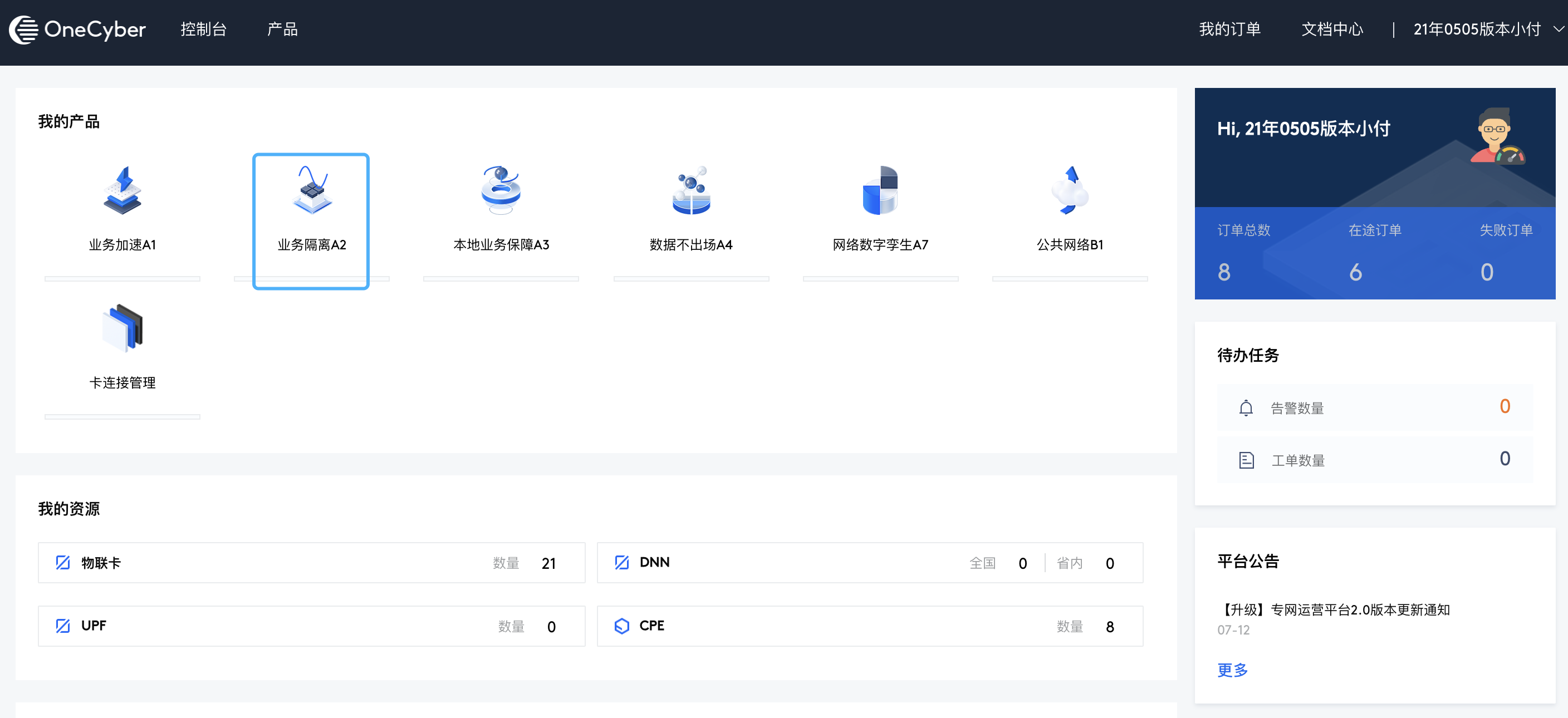Click the 数据不出场A4 product icon
Viewport: 1568px width, 718px height.
coord(691,190)
